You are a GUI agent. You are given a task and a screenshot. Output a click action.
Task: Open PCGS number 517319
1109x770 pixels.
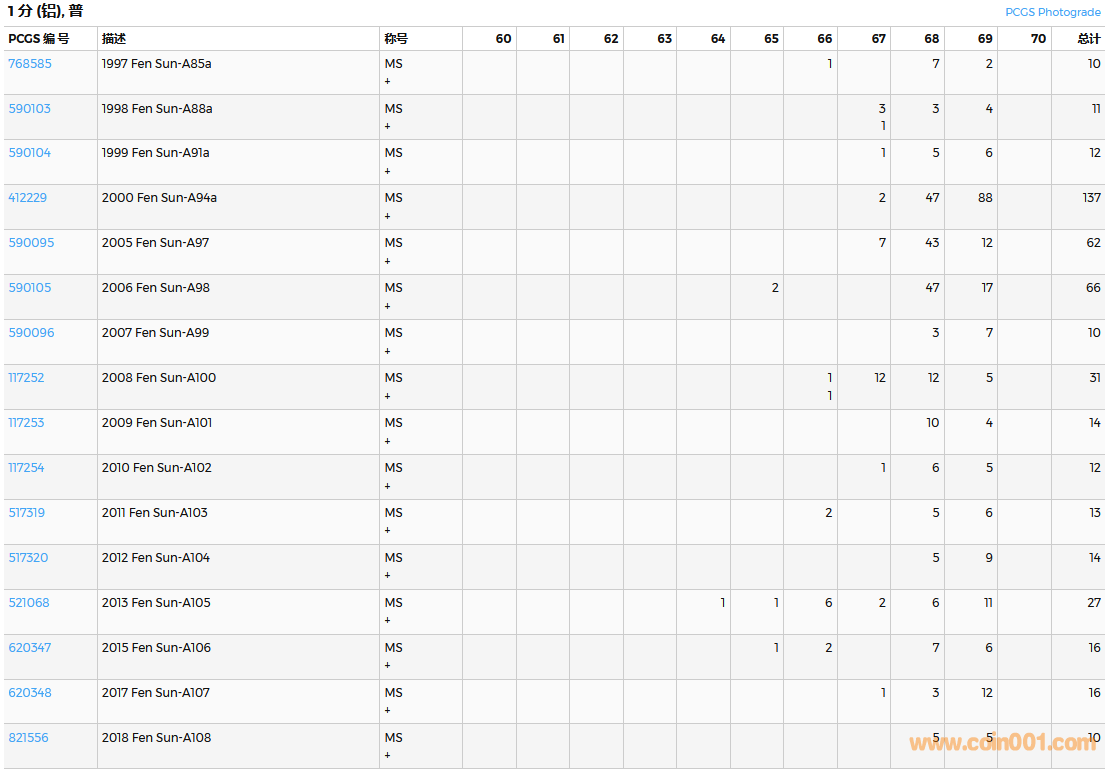click(x=27, y=513)
